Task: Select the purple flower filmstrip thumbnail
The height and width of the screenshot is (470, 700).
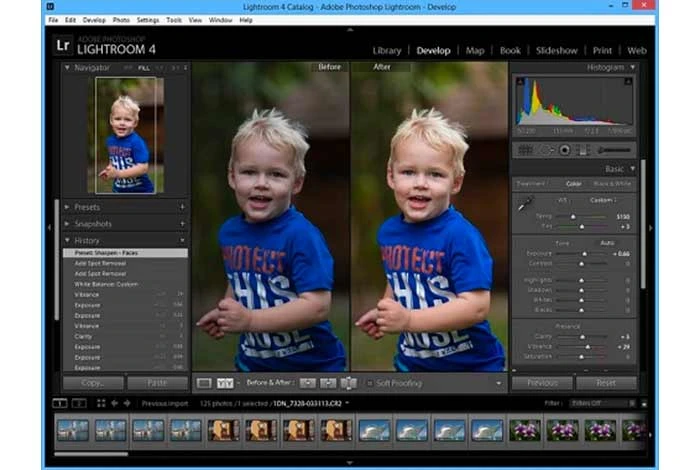Action: tap(524, 430)
